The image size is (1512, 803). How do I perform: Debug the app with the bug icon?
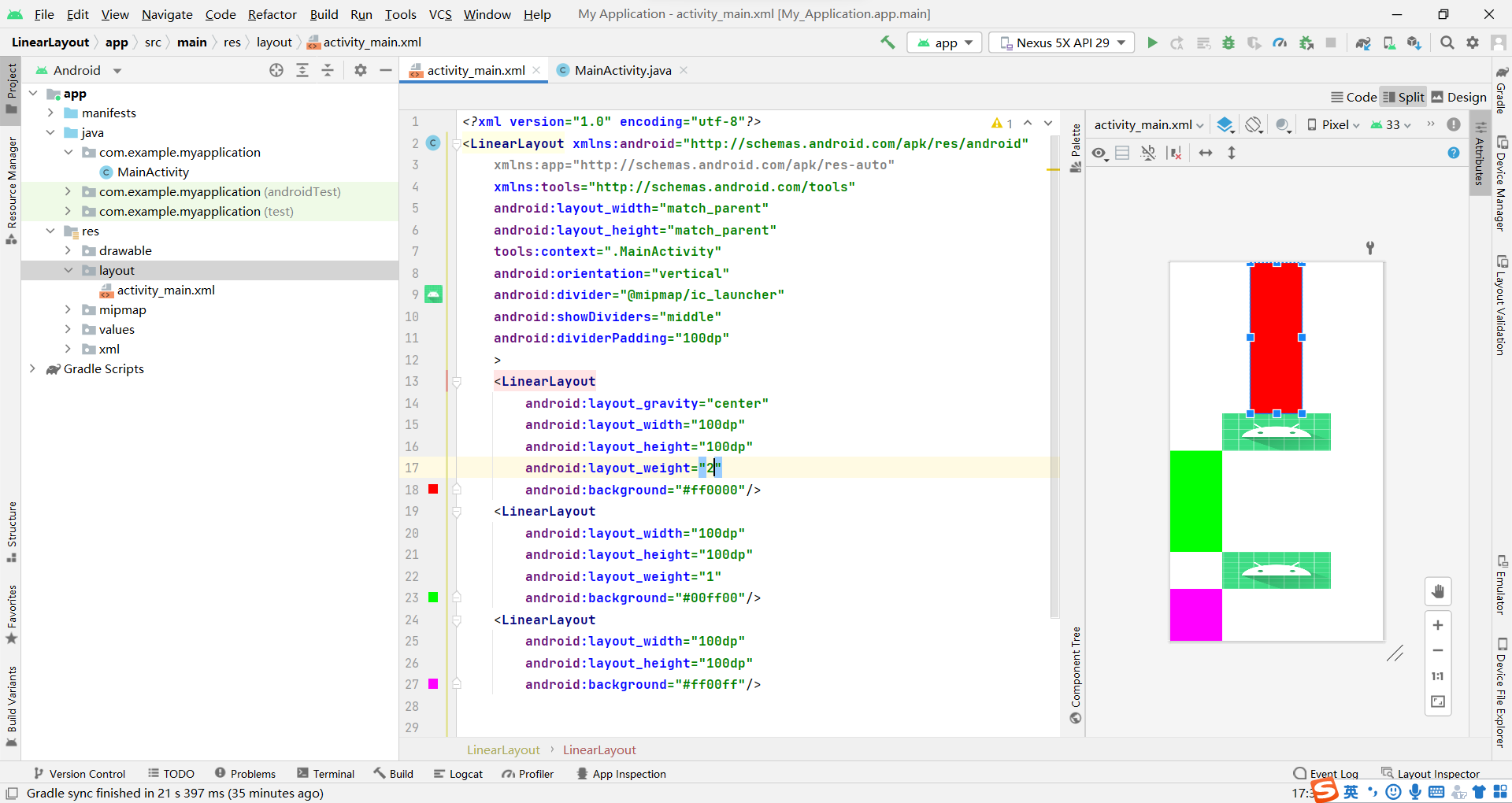(1228, 43)
